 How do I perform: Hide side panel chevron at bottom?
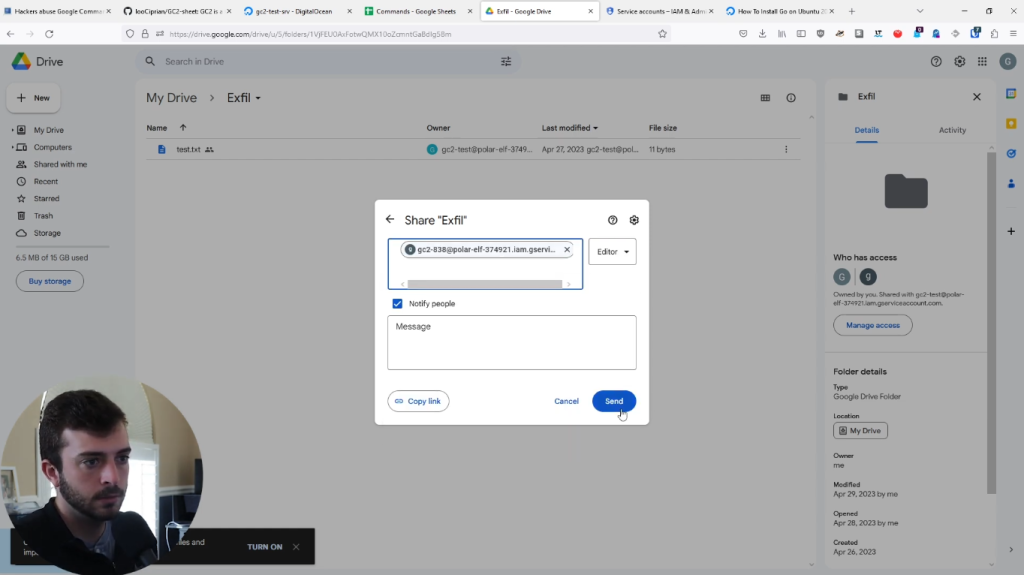pos(1011,550)
